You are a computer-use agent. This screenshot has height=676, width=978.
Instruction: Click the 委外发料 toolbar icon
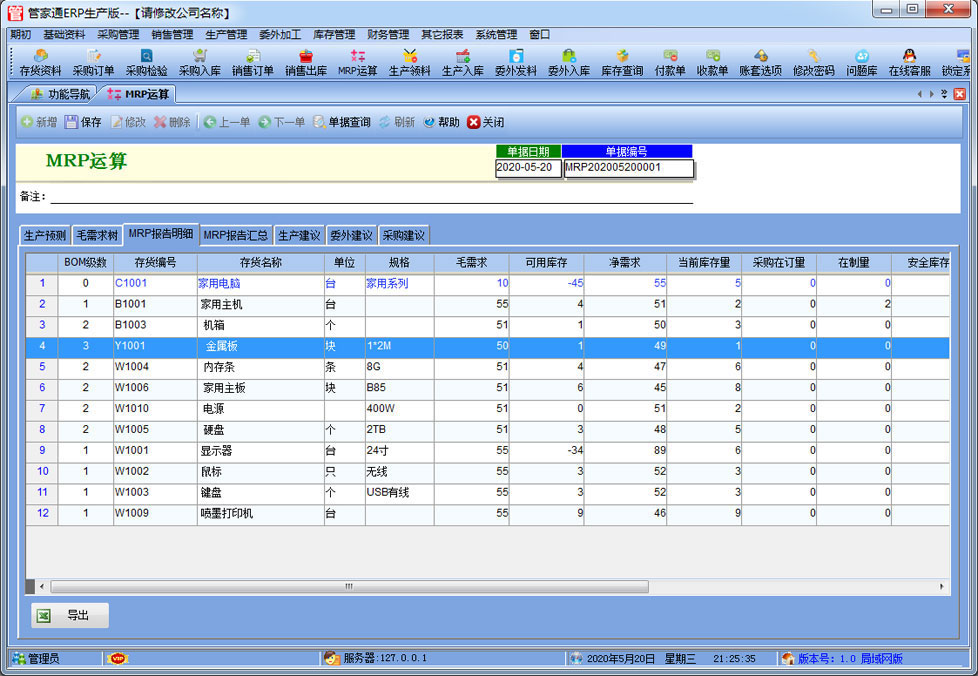[x=515, y=62]
